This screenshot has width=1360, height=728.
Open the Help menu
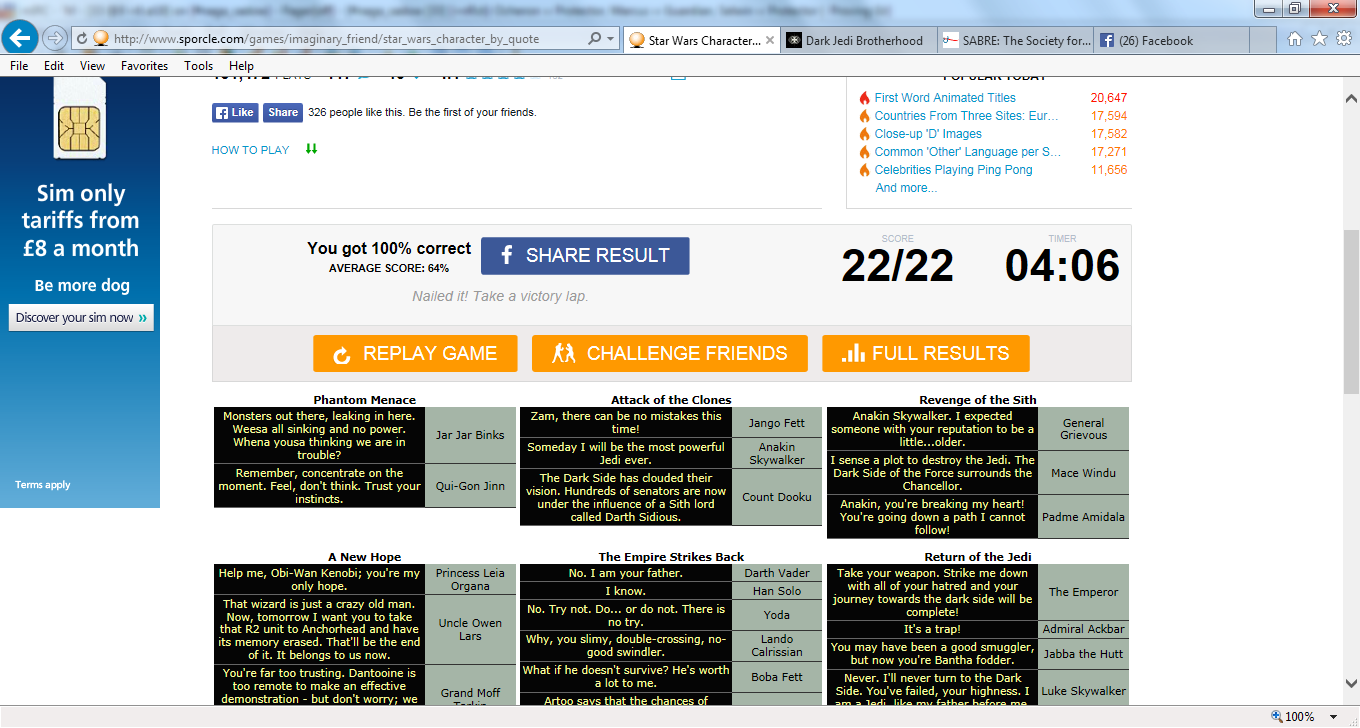[x=241, y=65]
